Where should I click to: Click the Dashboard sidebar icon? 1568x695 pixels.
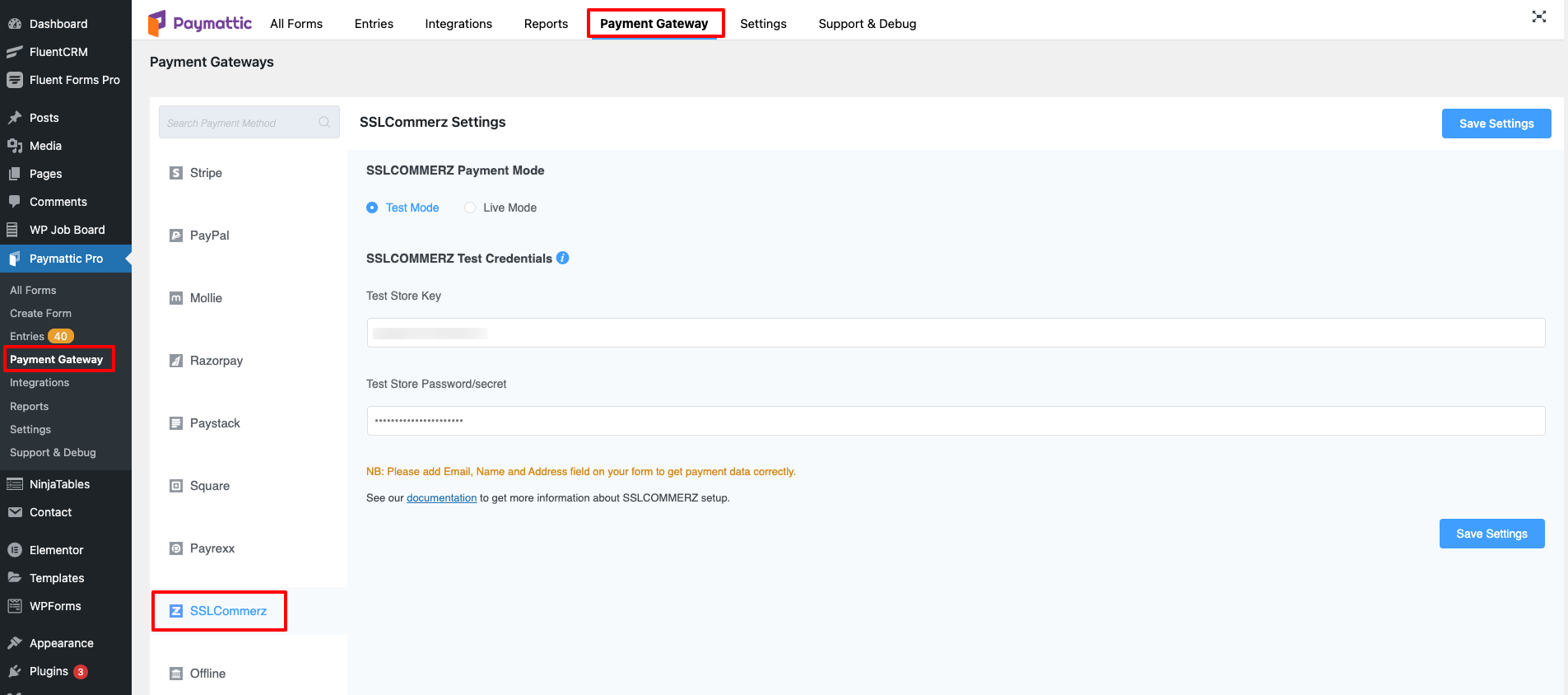tap(14, 24)
